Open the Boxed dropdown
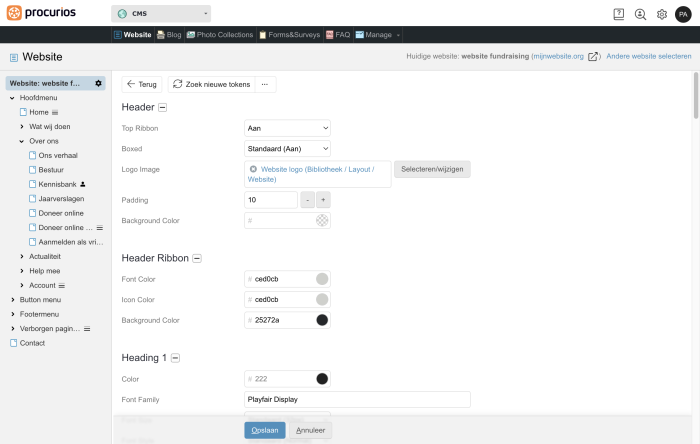This screenshot has height=444, width=700. click(x=288, y=149)
